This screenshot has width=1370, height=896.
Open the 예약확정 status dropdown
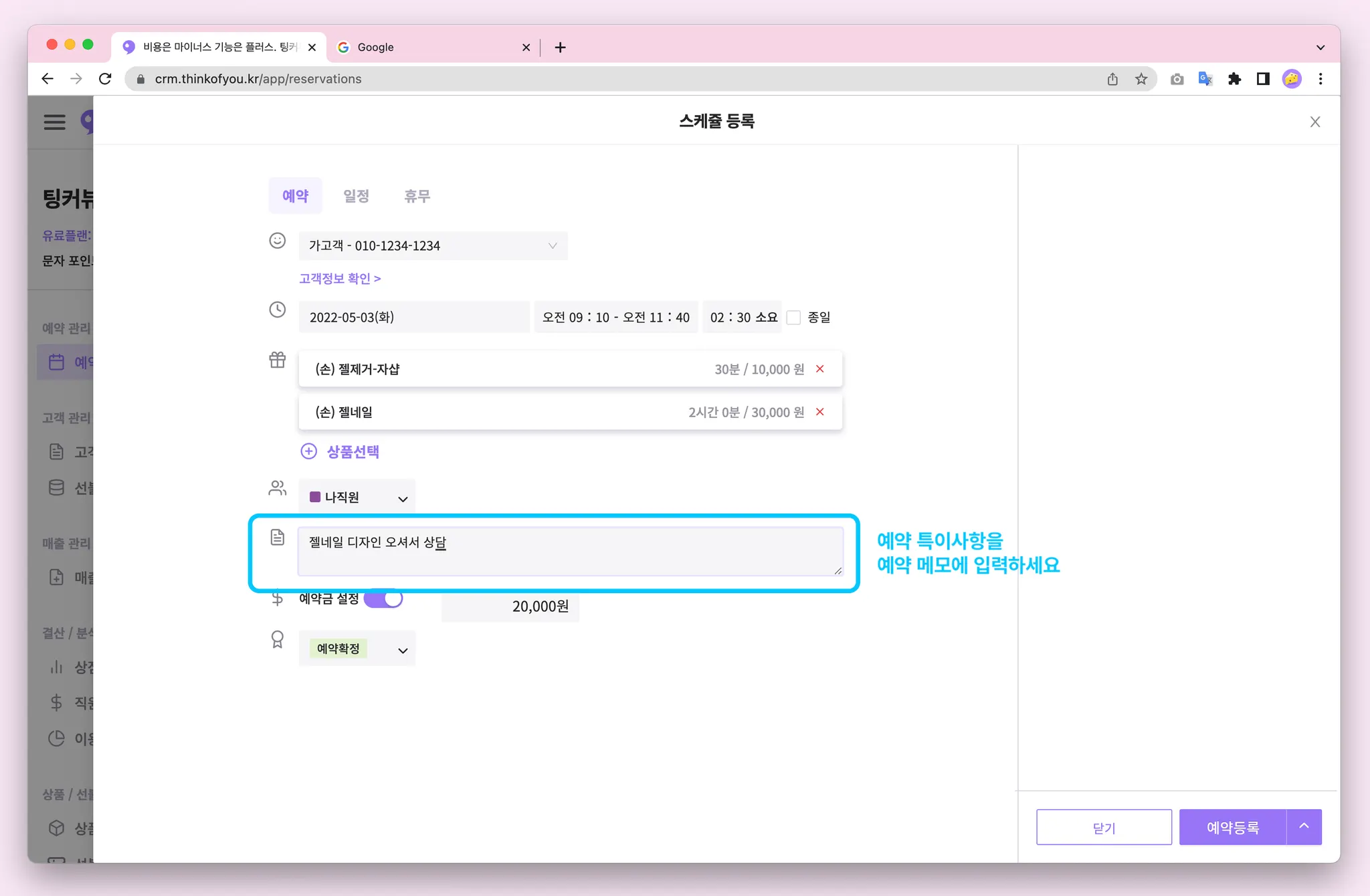357,649
